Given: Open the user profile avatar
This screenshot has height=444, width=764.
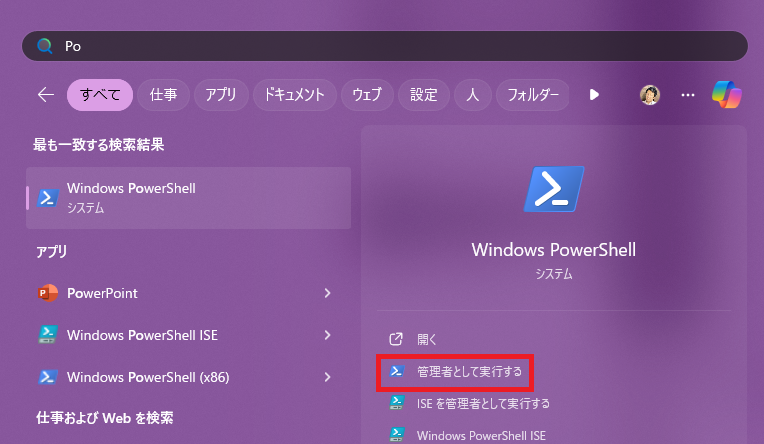Looking at the screenshot, I should (650, 95).
